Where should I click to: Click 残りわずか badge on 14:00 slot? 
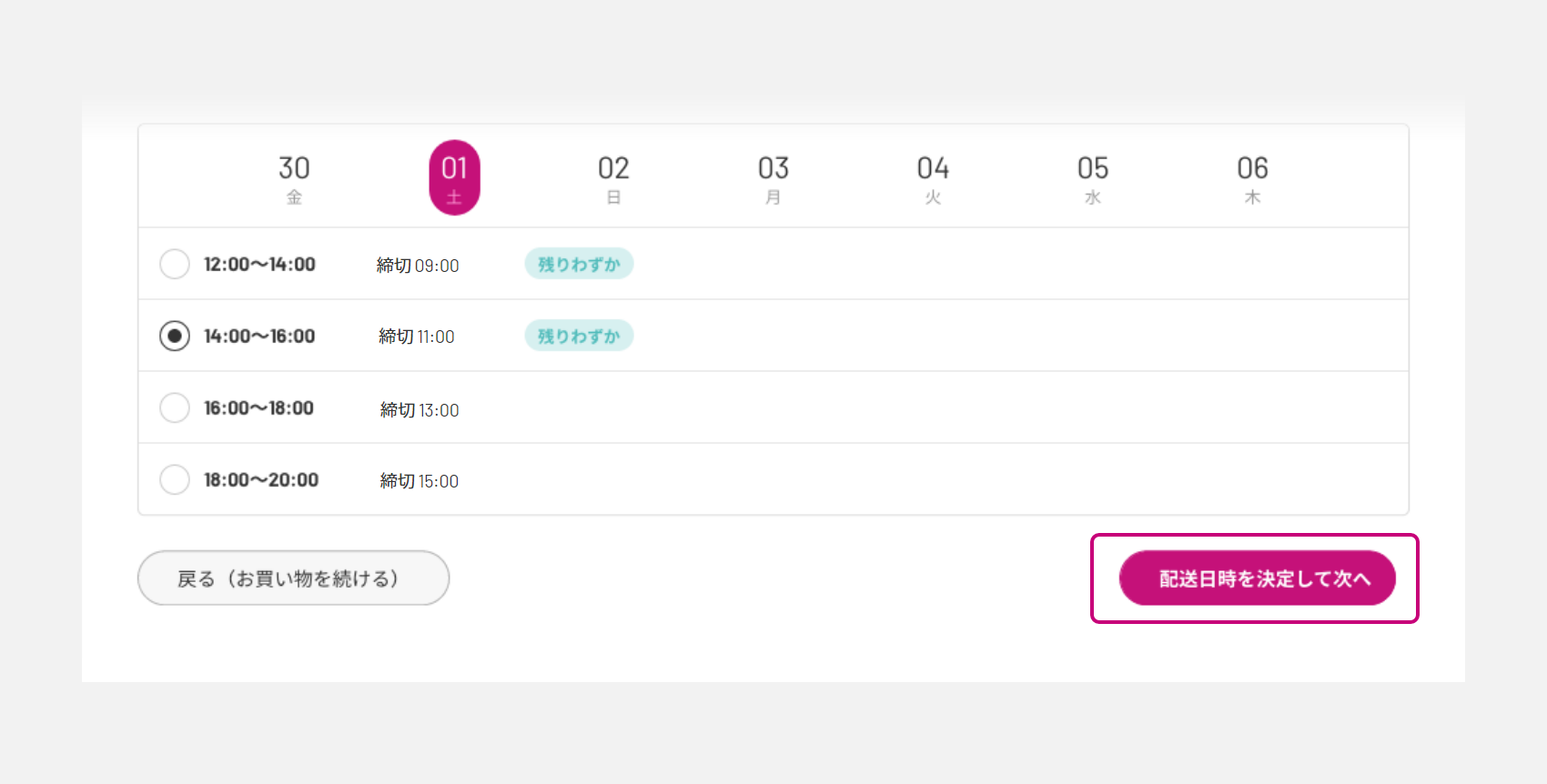coord(579,336)
